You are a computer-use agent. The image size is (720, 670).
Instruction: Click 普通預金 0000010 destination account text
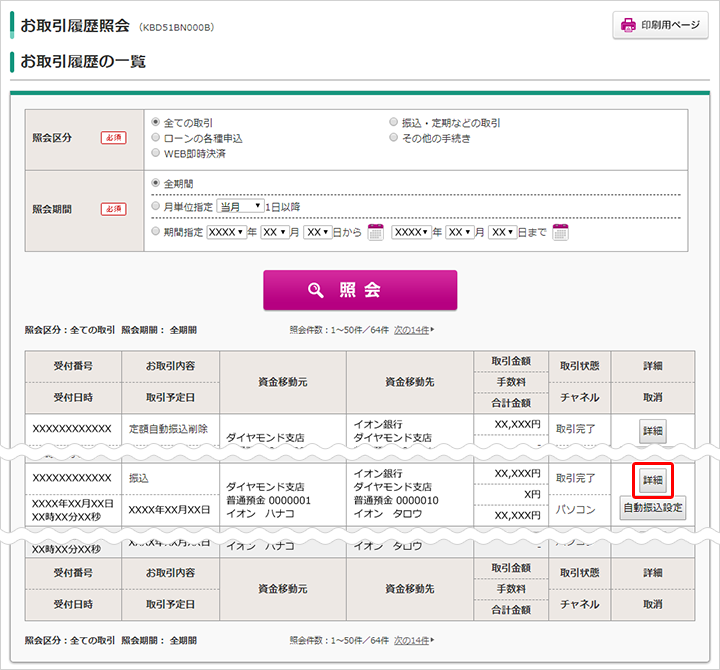396,501
